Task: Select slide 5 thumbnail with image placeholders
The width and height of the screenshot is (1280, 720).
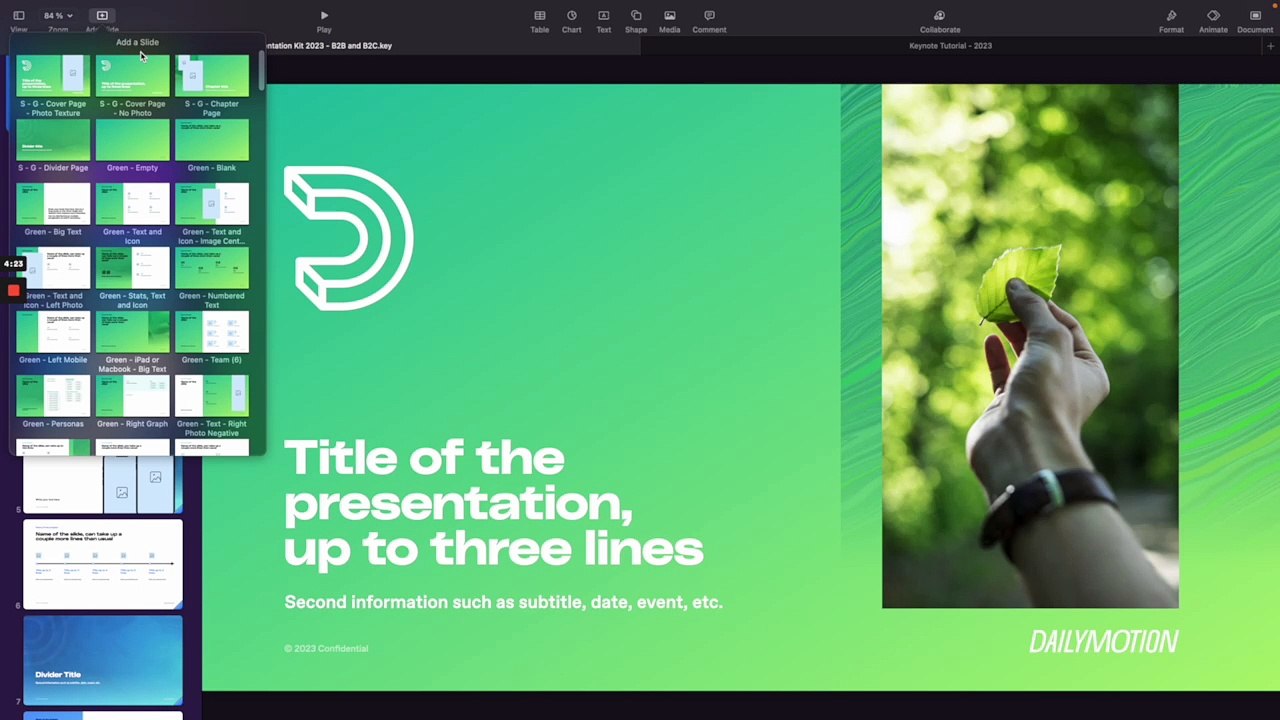Action: pos(103,484)
